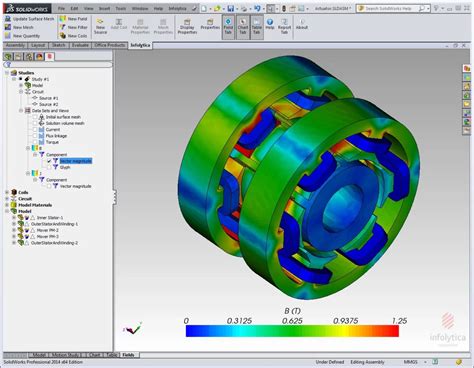474x368 pixels.
Task: Switch to the Evaluate tab
Action: (80, 45)
